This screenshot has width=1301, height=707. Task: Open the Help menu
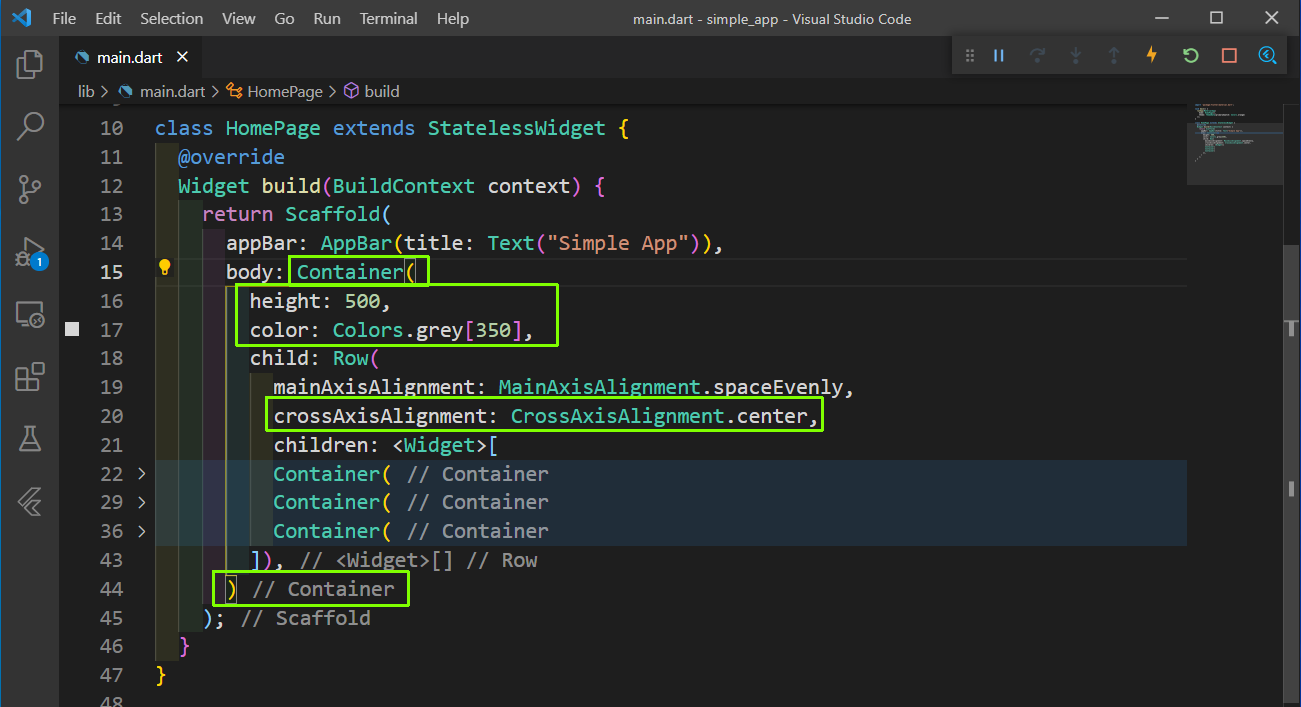pyautogui.click(x=453, y=19)
